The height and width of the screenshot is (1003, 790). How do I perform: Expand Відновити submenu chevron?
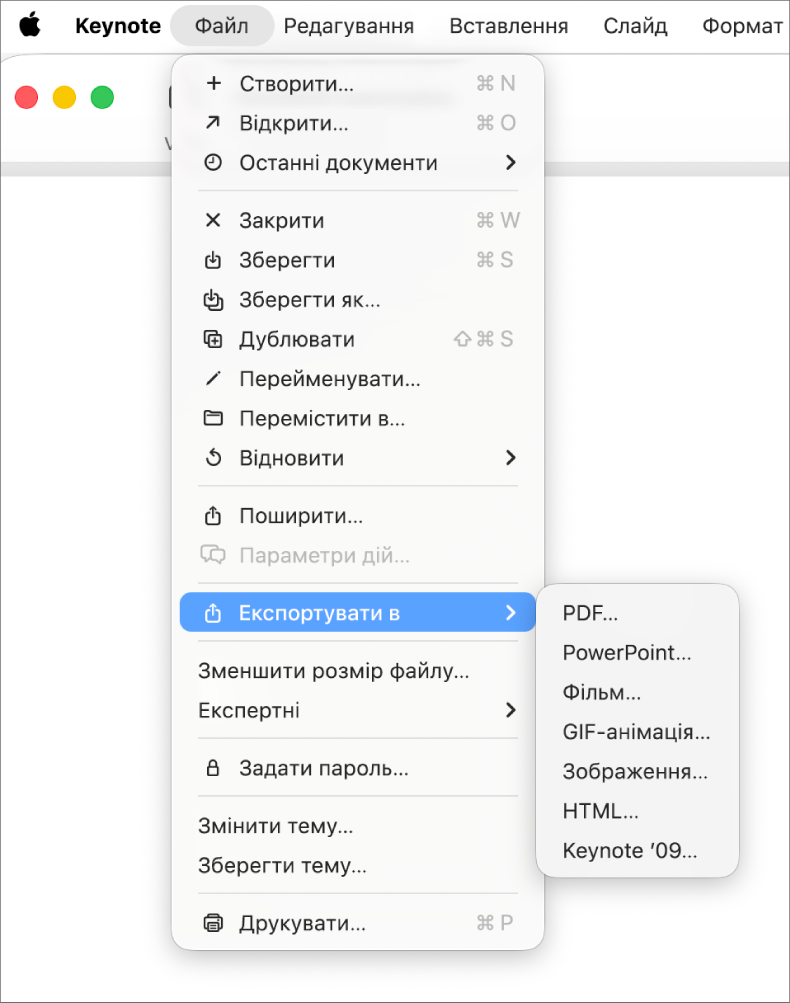coord(510,458)
